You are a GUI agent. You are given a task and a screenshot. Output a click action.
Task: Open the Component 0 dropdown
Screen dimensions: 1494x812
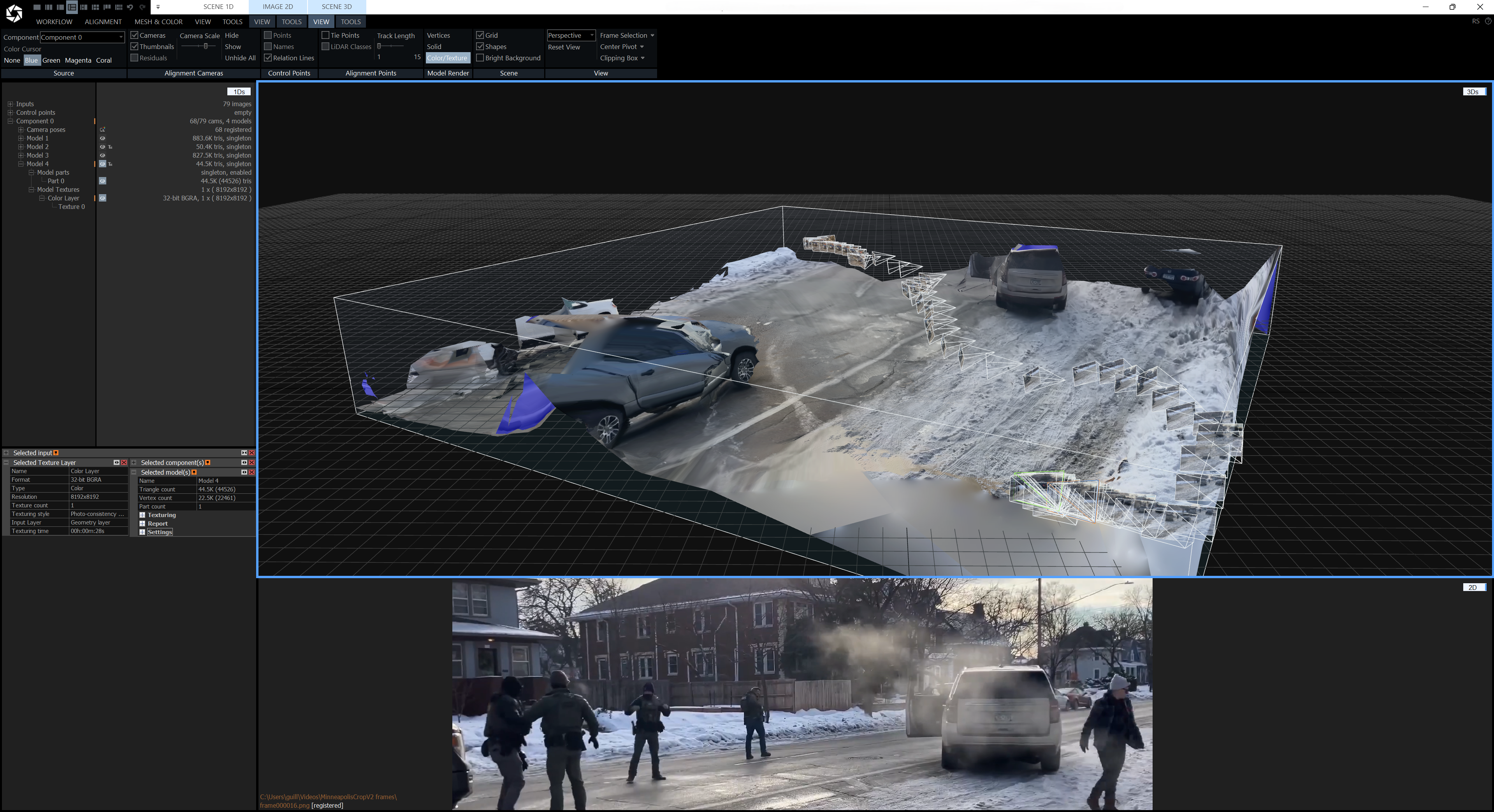pos(121,37)
